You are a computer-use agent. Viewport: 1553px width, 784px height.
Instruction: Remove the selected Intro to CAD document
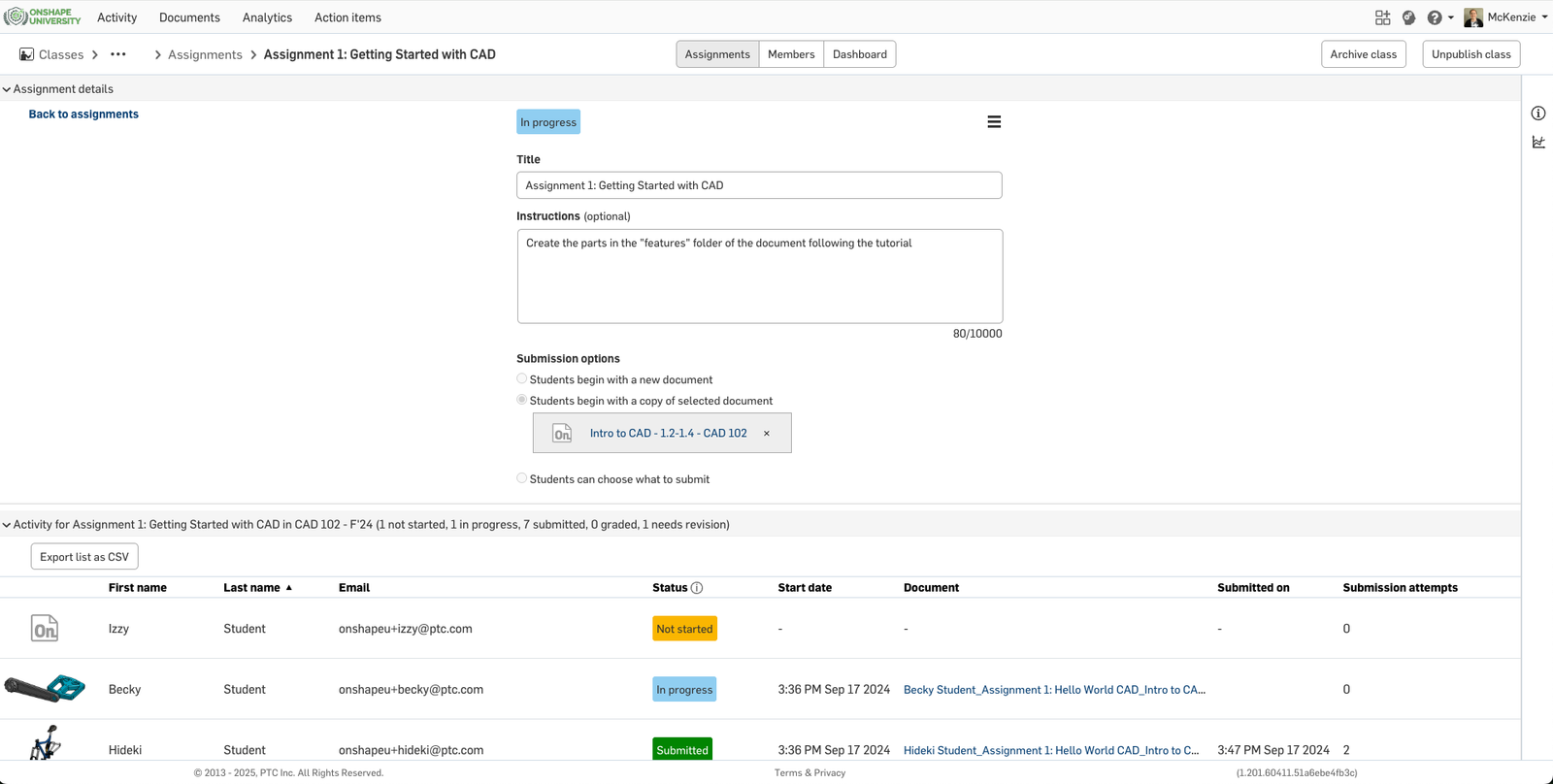(767, 434)
